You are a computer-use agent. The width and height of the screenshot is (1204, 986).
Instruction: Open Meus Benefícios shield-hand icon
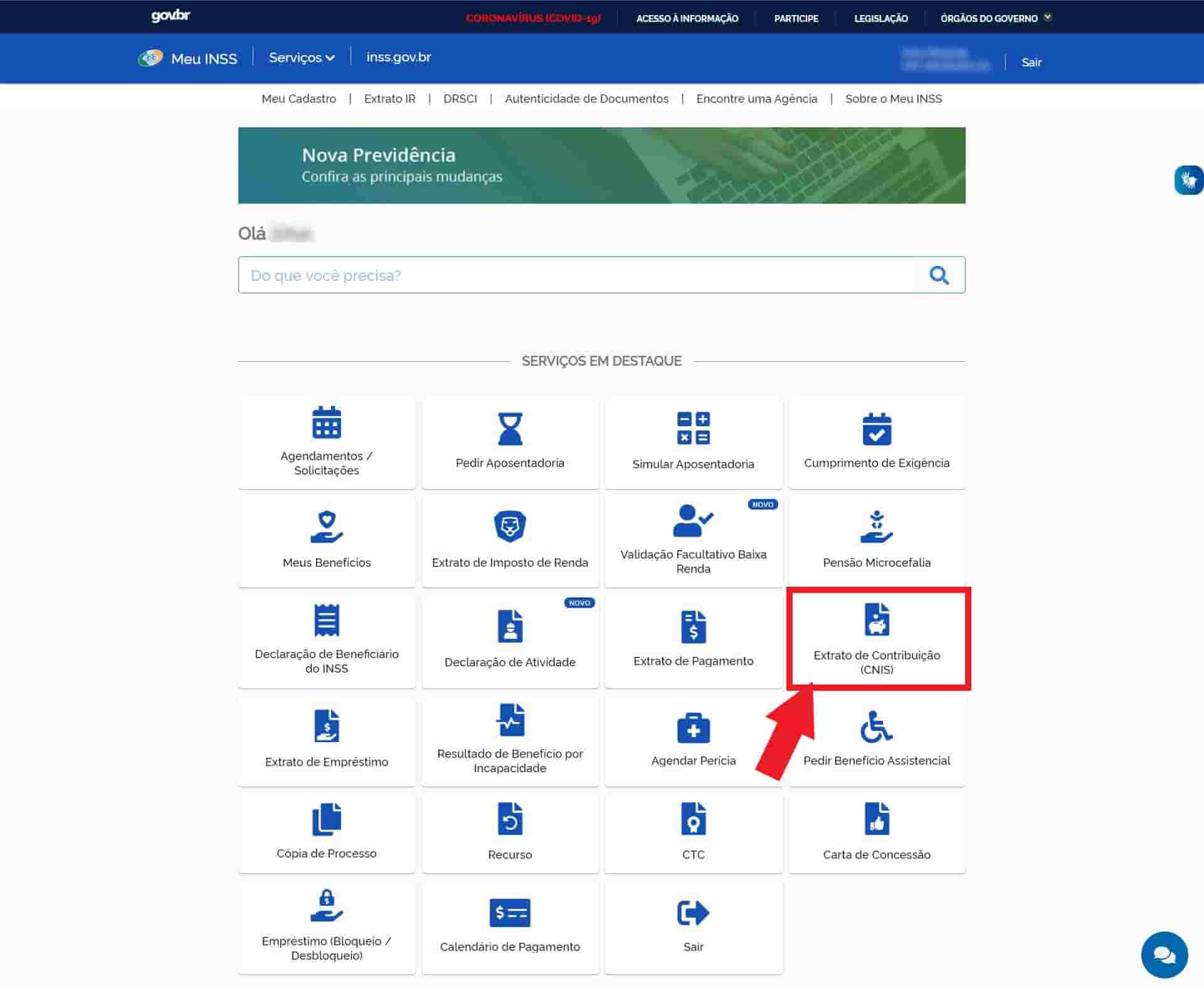click(x=327, y=527)
